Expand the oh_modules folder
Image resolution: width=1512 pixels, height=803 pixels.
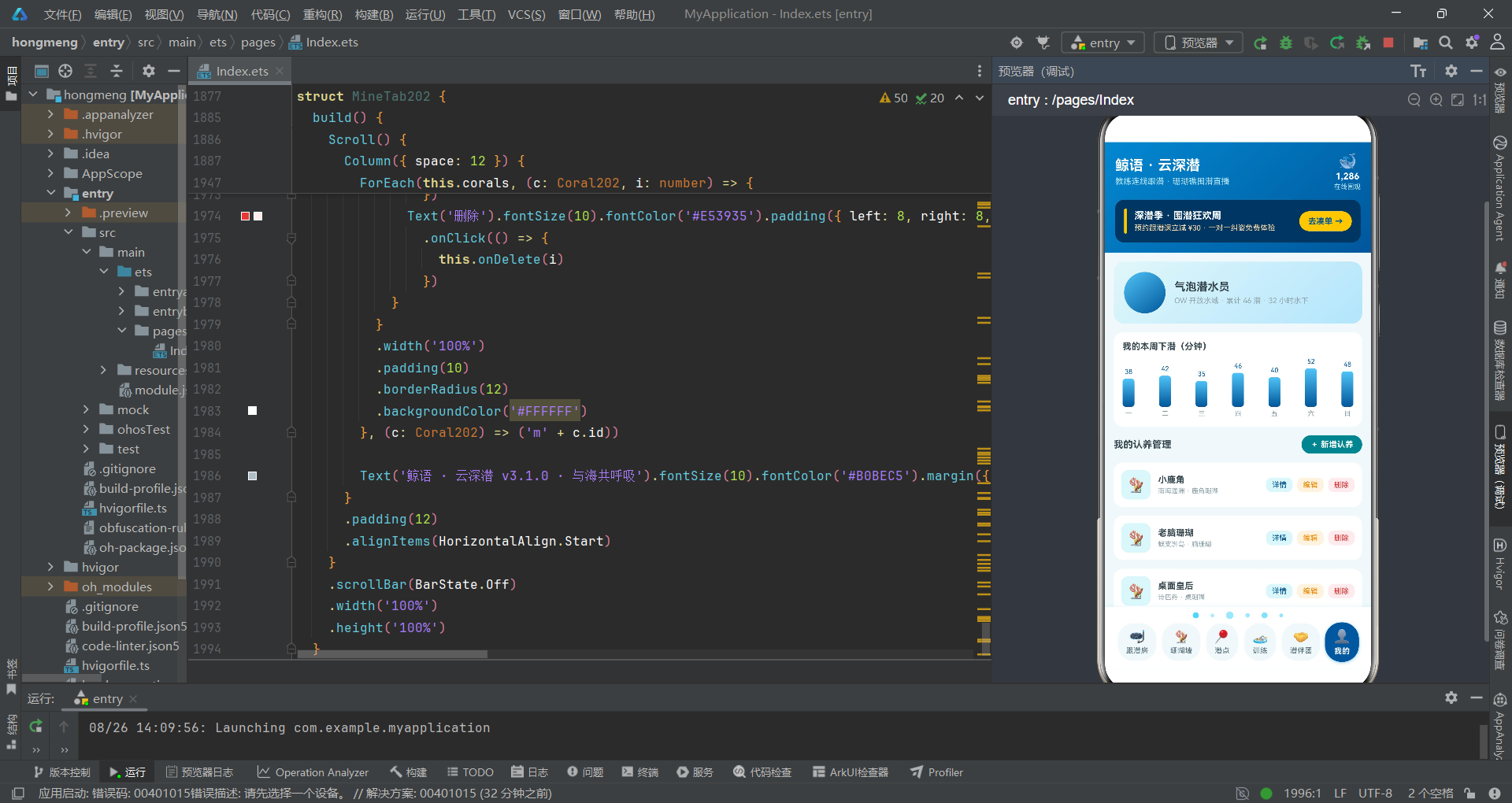50,587
